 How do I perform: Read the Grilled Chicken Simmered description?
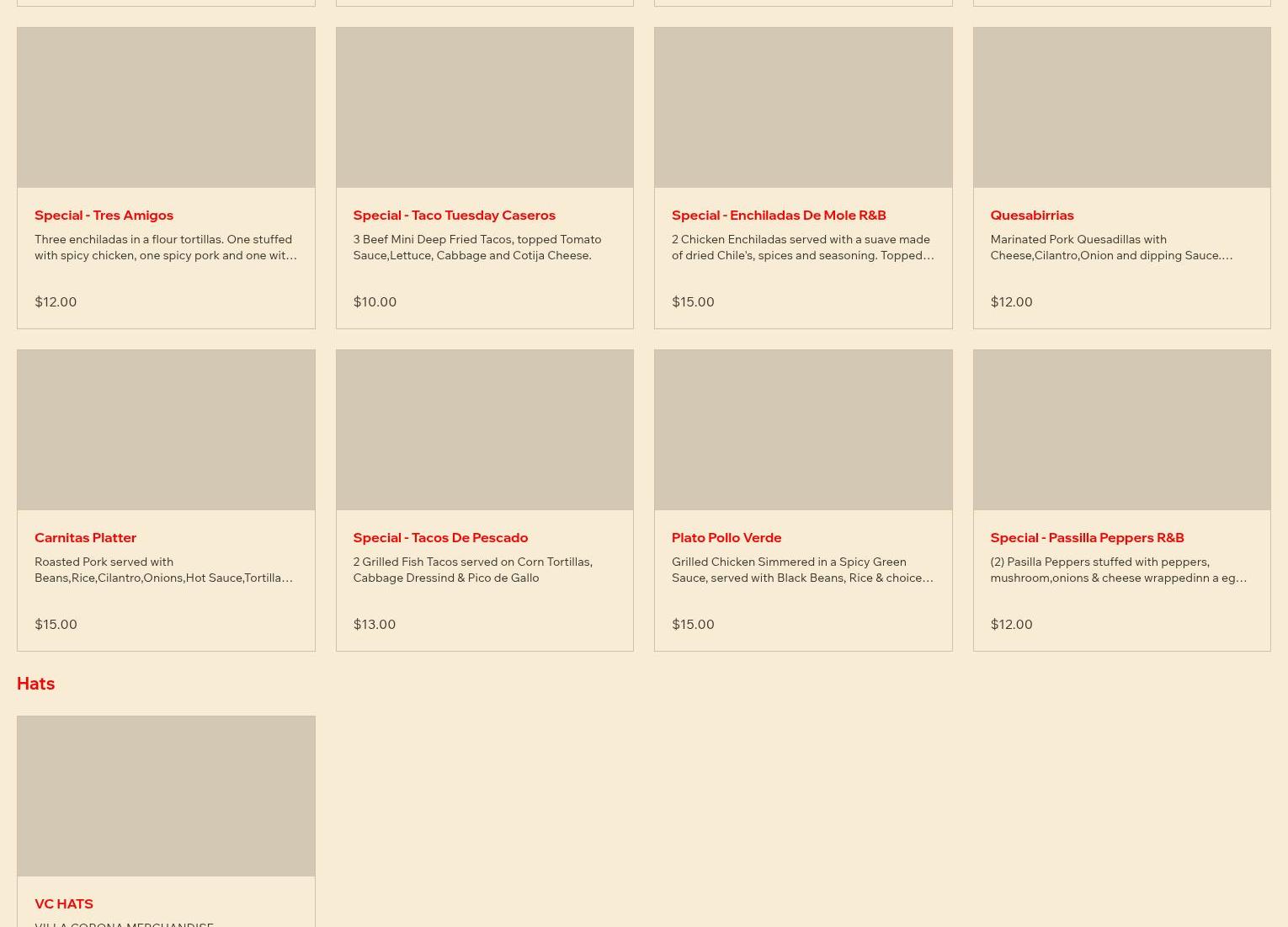pos(802,569)
